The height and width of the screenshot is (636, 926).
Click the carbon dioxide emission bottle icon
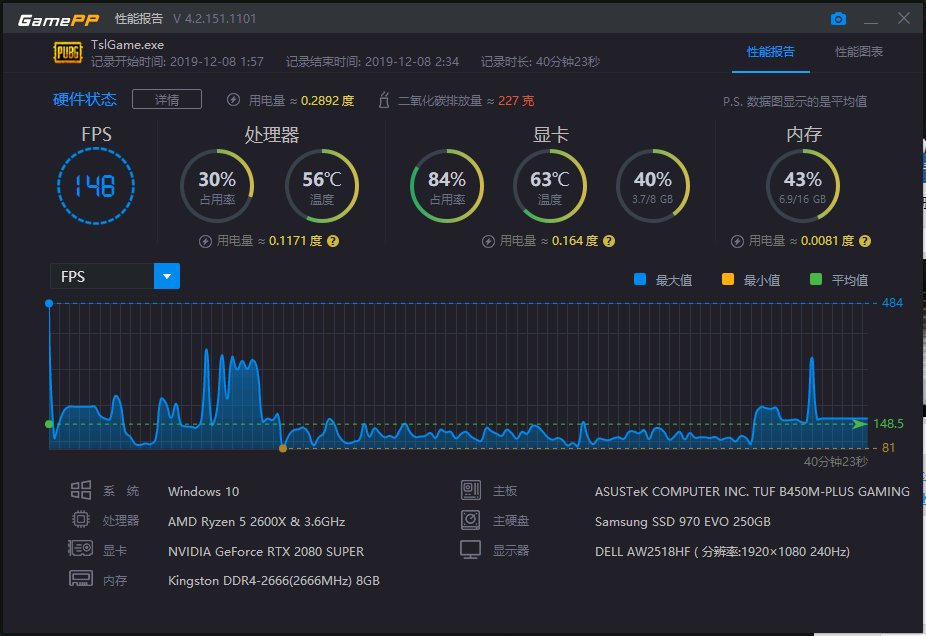[384, 100]
